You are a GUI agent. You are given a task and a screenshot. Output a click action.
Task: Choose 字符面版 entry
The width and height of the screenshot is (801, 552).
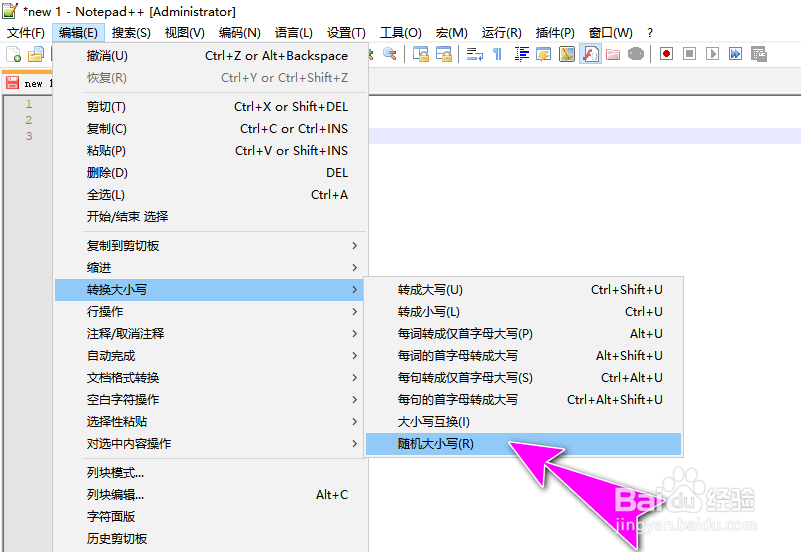[210, 516]
